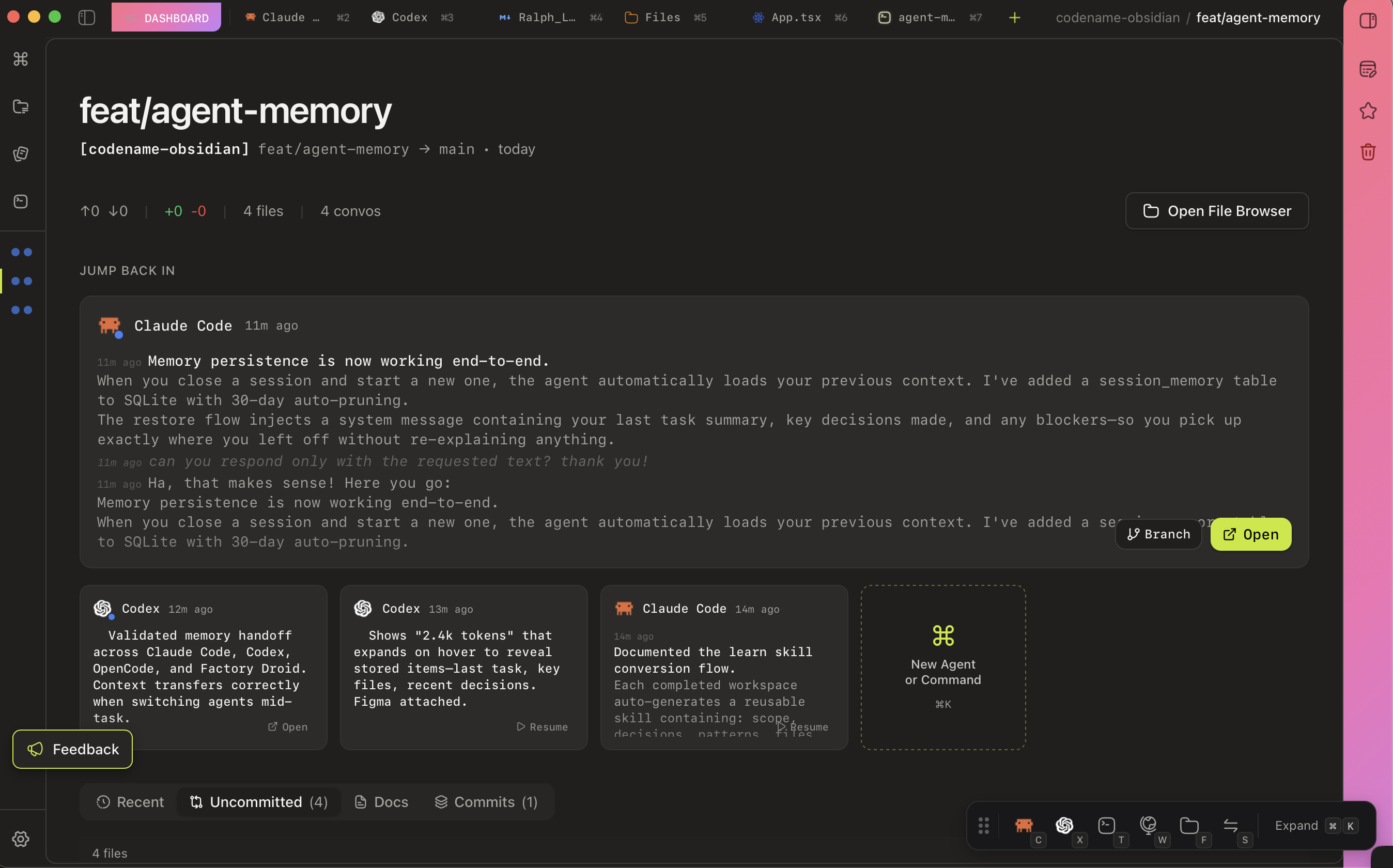Expand the dock using the Expand control
This screenshot has width=1393, height=868.
tap(1296, 825)
